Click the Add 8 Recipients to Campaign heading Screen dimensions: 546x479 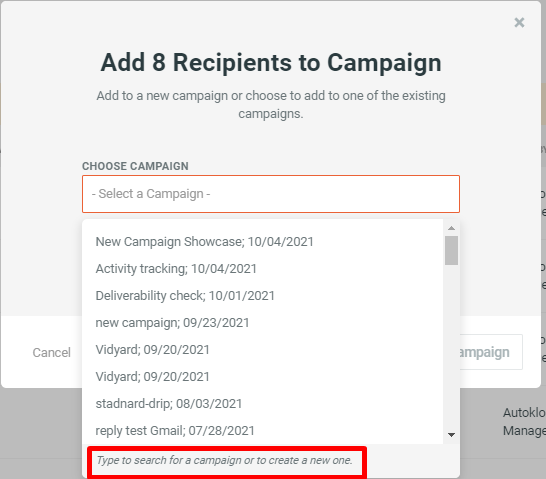click(x=271, y=63)
